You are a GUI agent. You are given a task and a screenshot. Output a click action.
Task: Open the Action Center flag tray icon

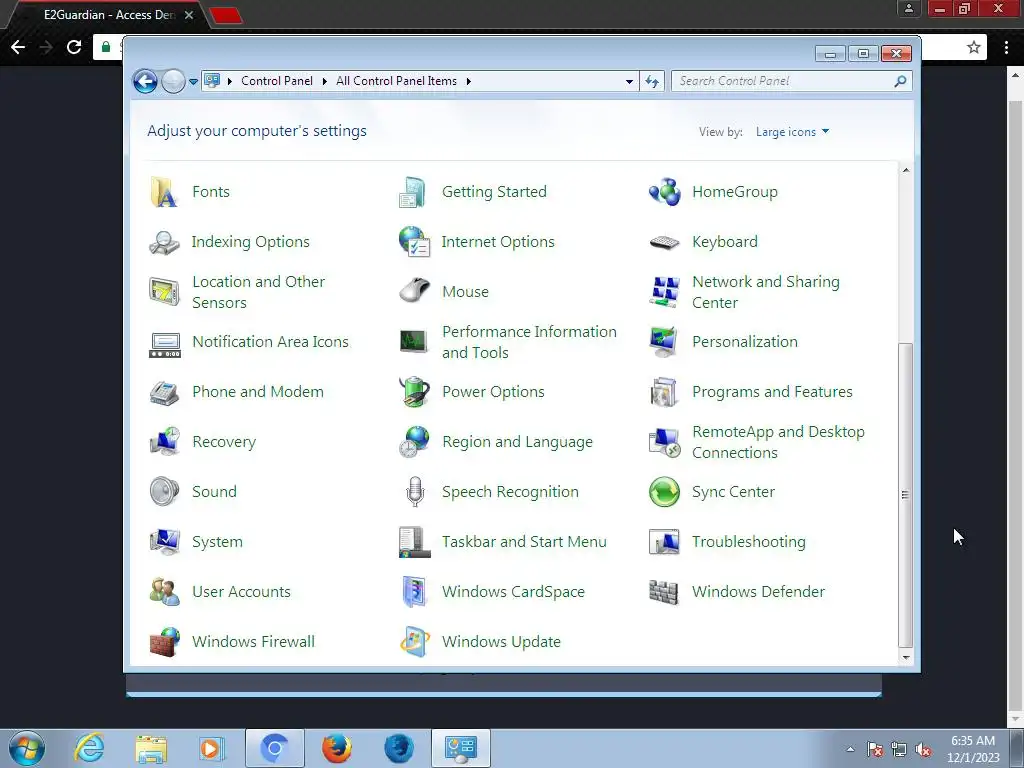(874, 750)
